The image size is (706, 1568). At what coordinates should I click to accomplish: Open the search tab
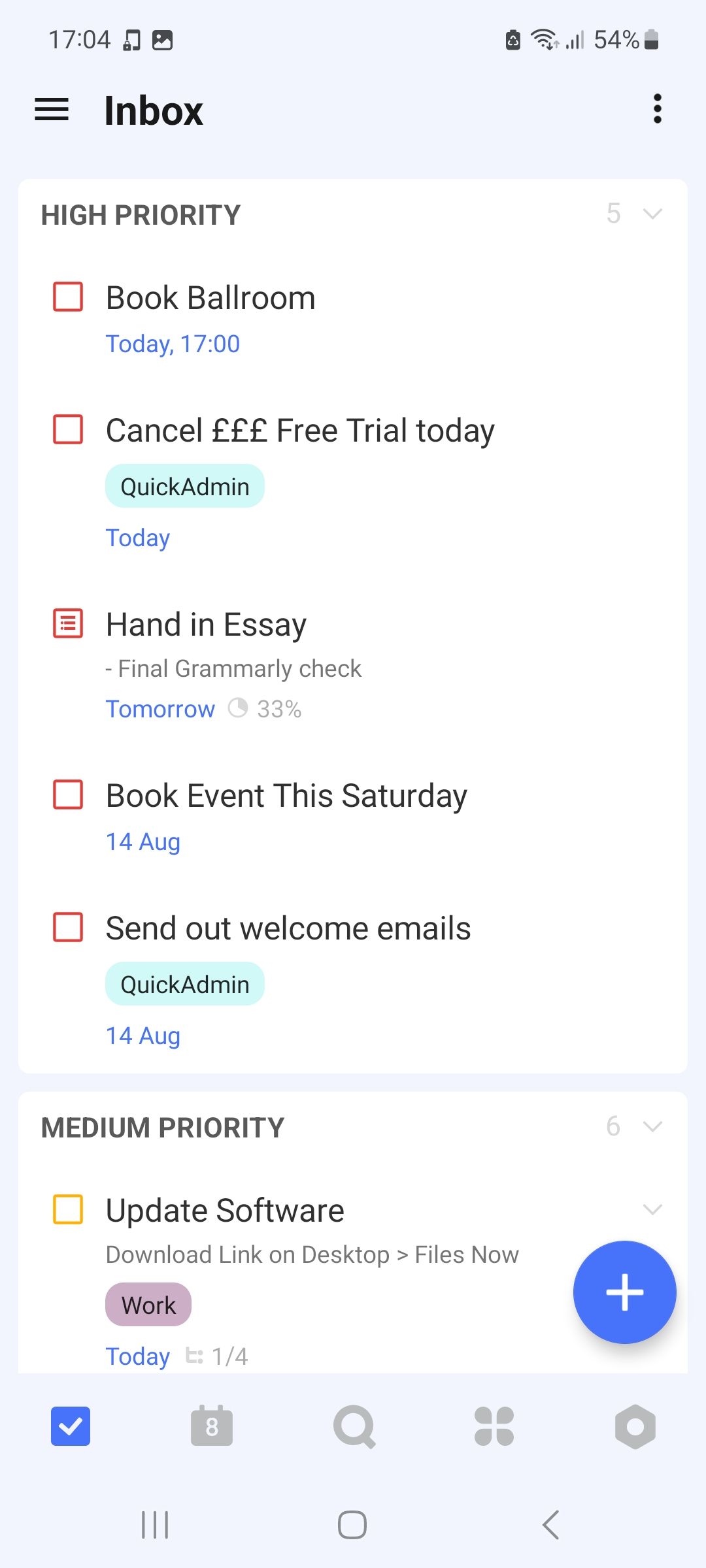(354, 1426)
